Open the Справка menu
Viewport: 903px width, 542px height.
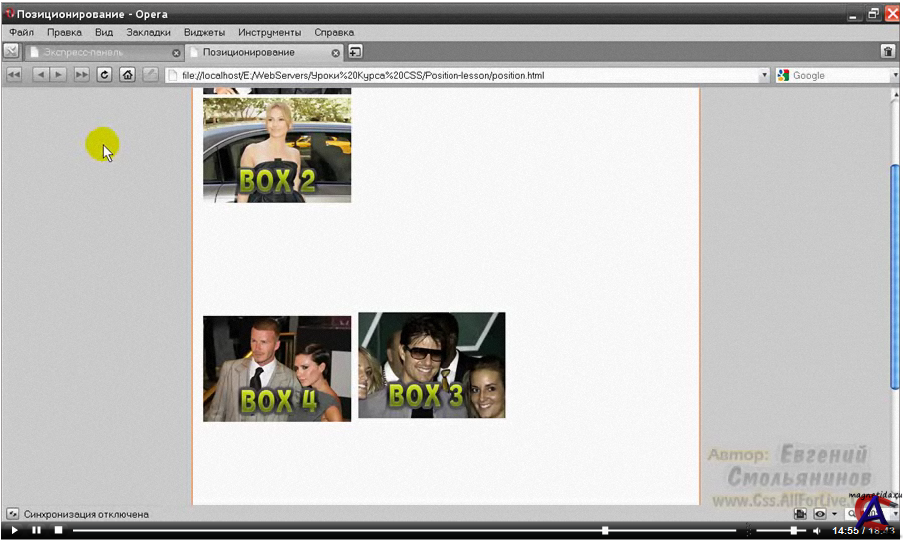coord(334,32)
